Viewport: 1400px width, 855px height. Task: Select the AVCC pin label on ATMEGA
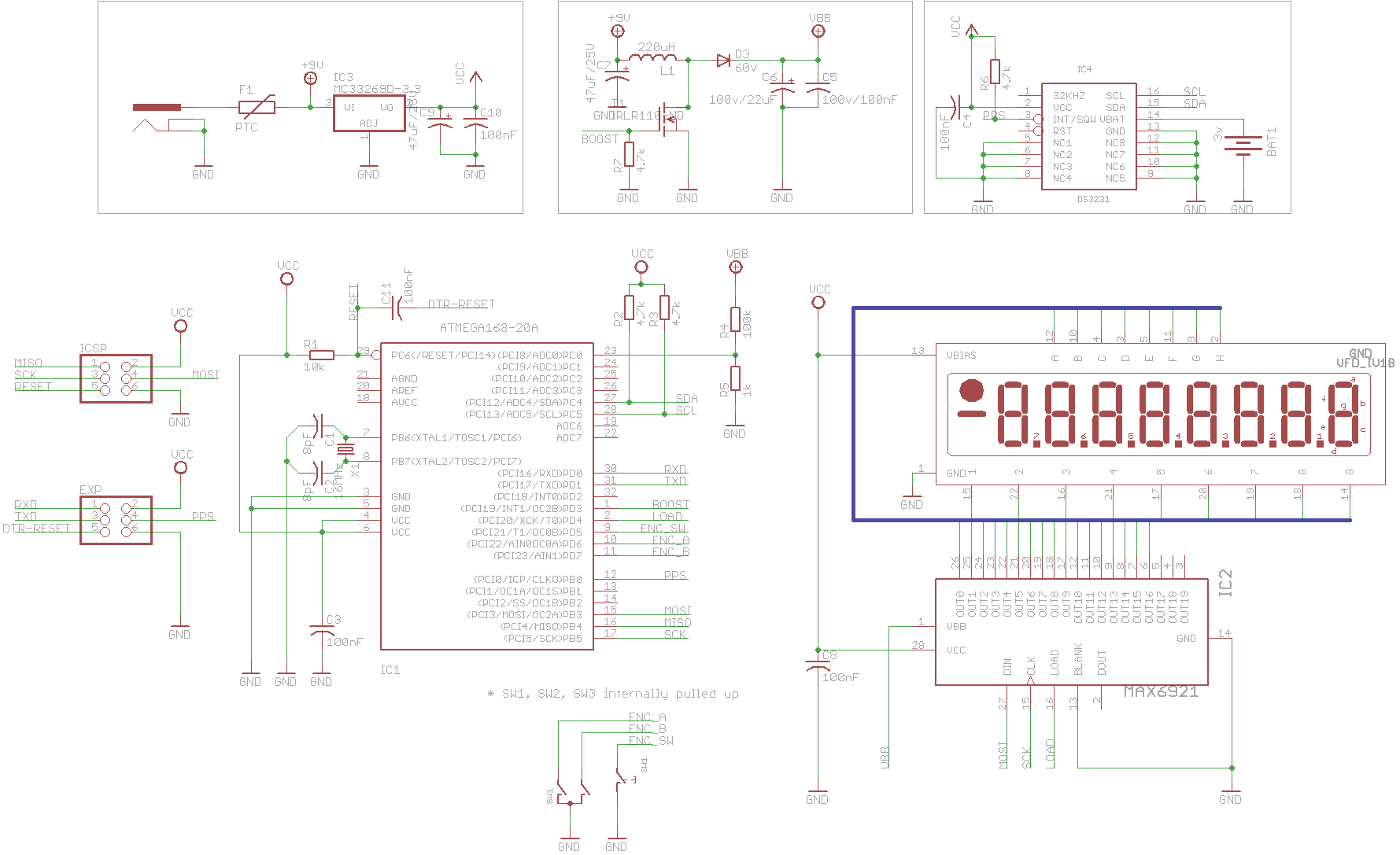point(404,403)
